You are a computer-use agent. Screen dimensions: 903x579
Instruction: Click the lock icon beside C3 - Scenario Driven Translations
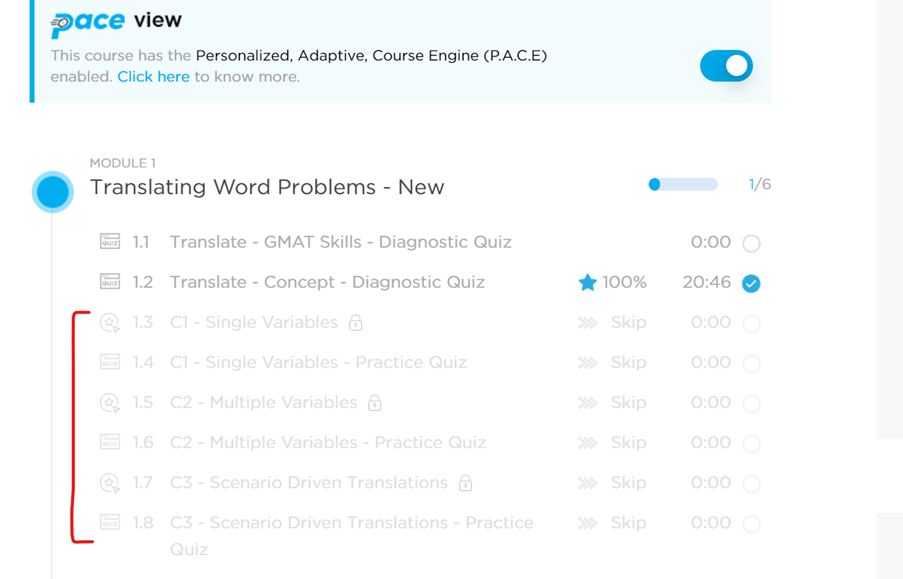click(x=465, y=483)
